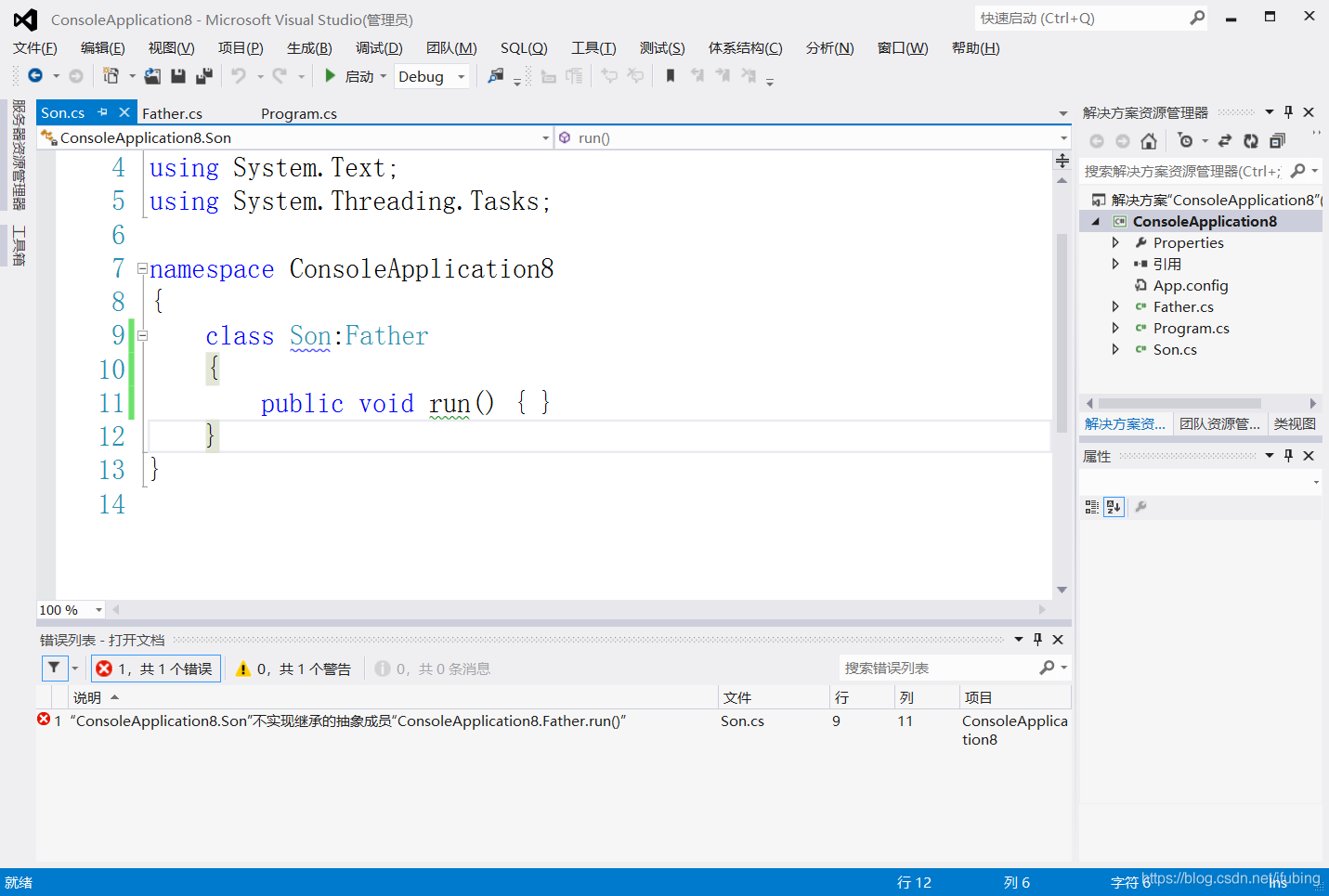
Task: Collapse the namespace ConsoleApplication8 code block
Action: 142,269
